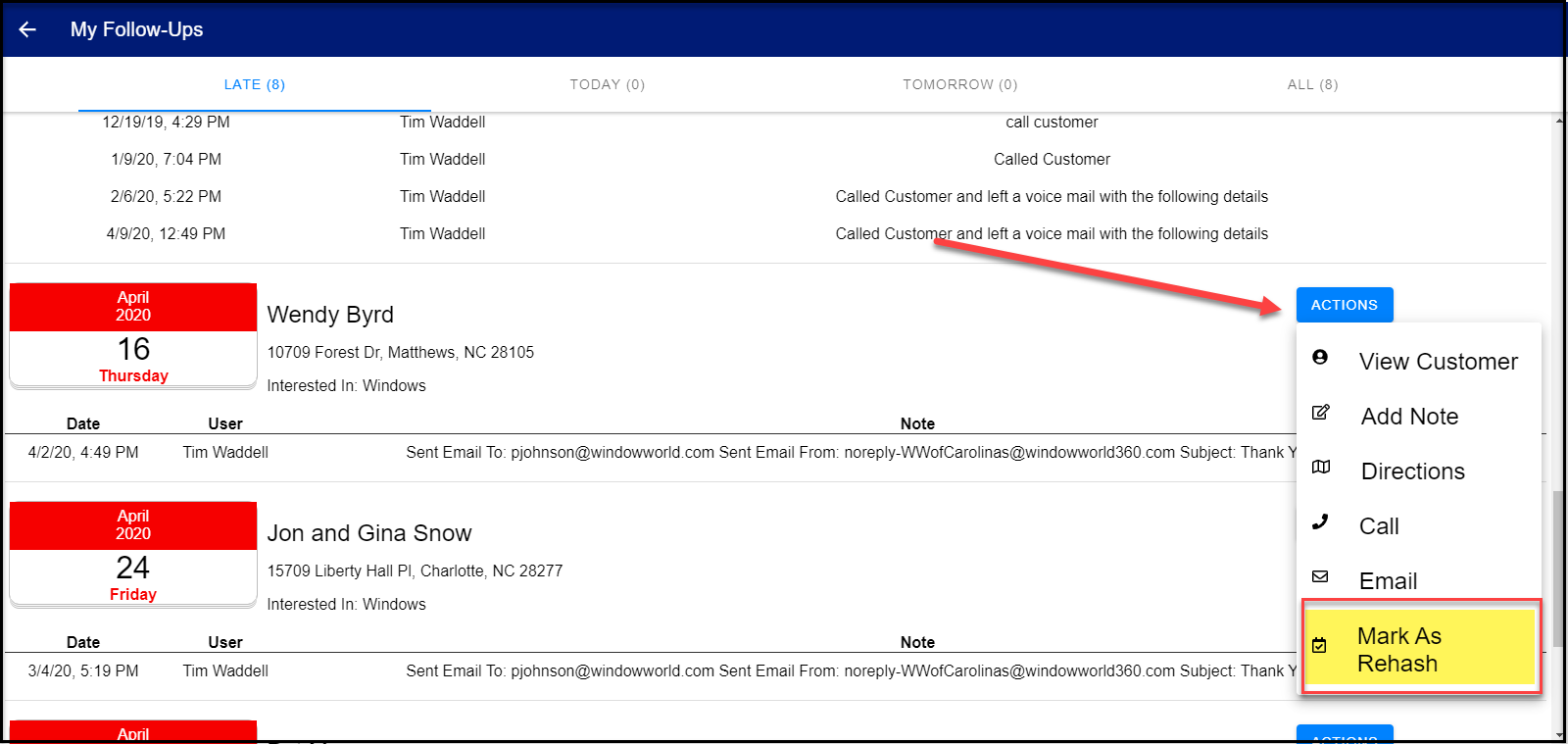Click the Date column header under Wendy Byrd
This screenshot has height=744, width=1568.
tap(83, 423)
